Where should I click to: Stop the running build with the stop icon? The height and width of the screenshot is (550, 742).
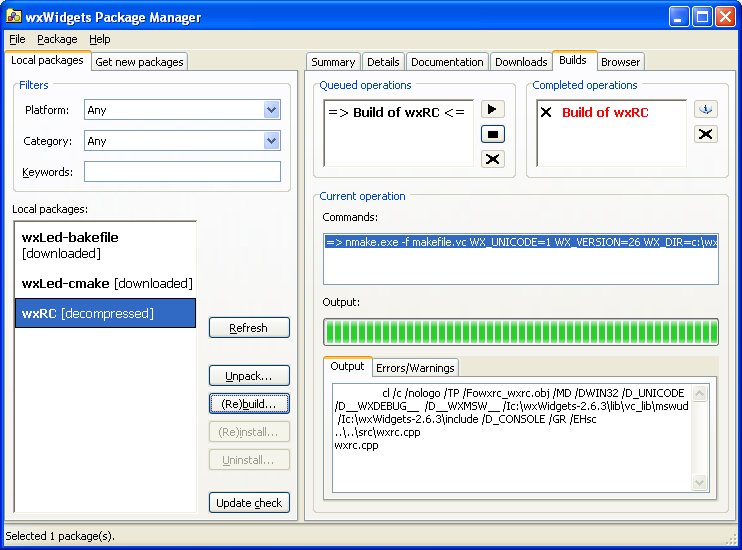pos(493,134)
